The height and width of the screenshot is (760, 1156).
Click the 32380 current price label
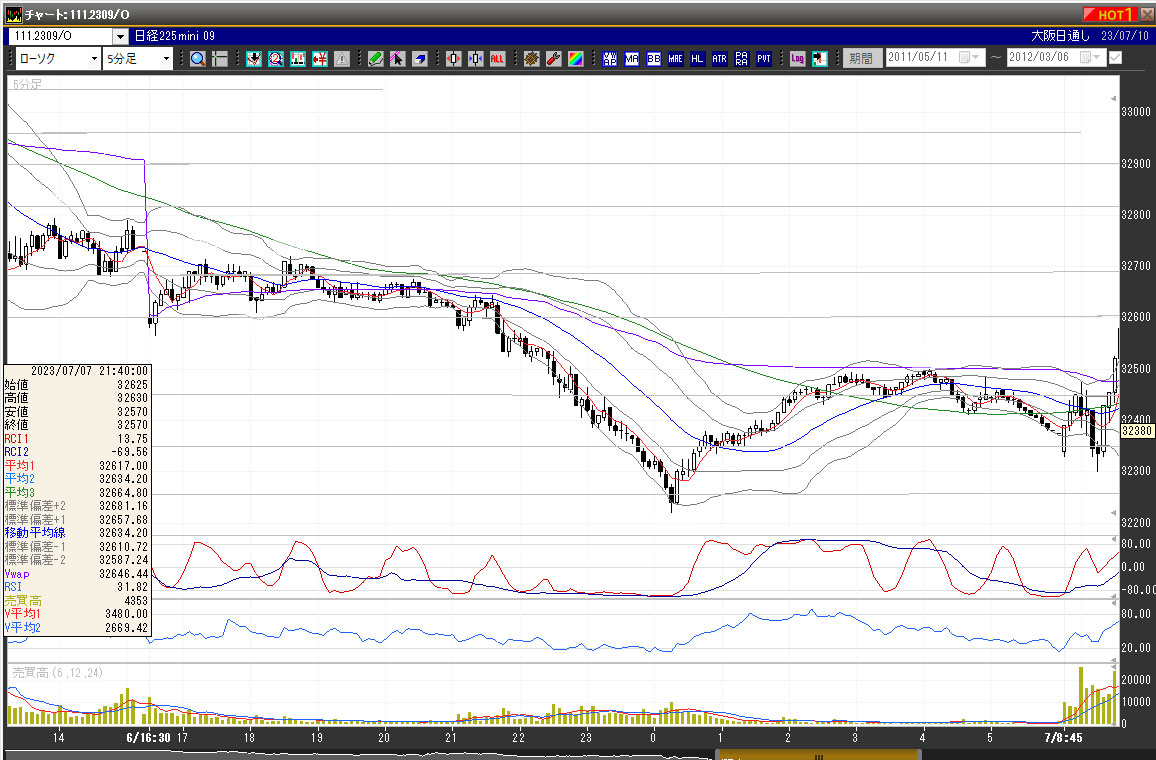point(1138,431)
